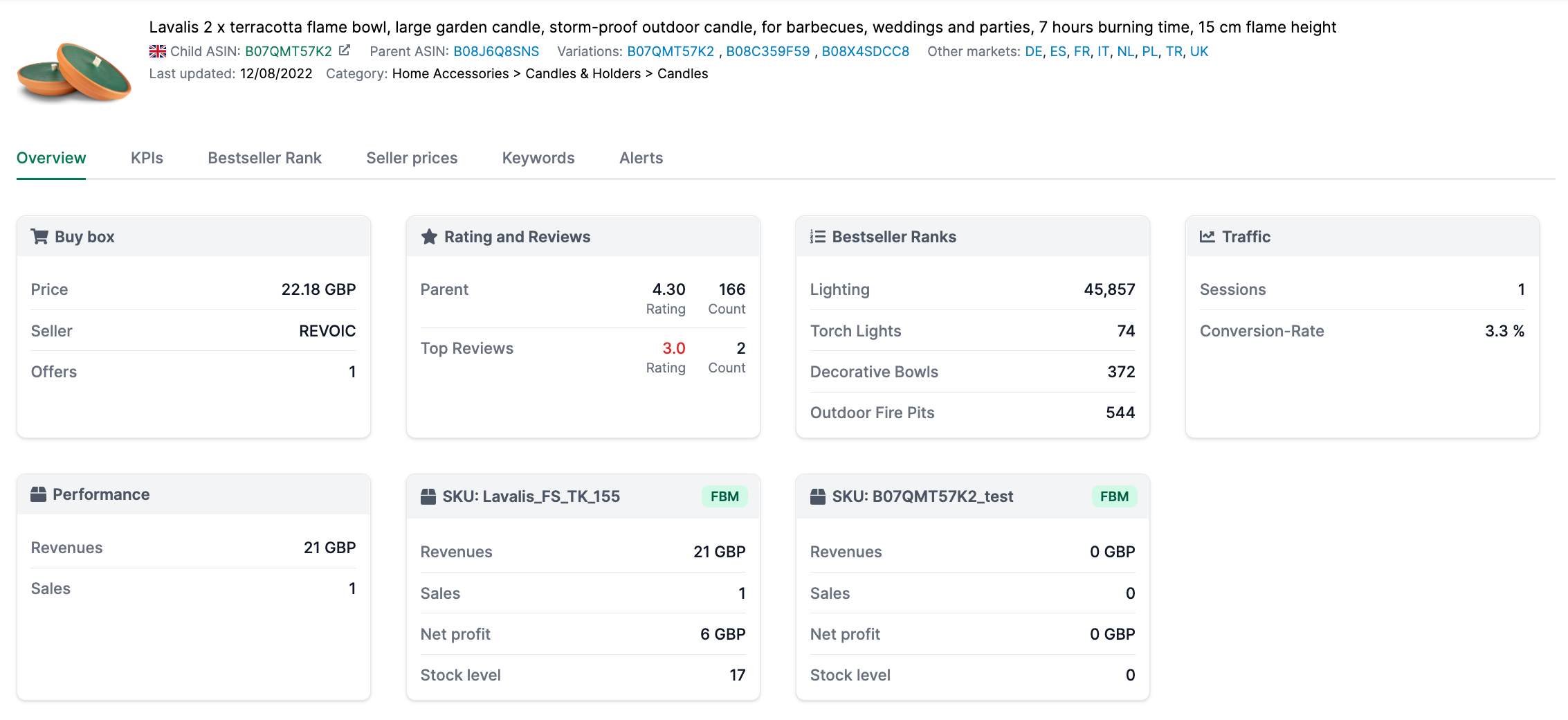Click the line chart icon on Traffic card
This screenshot has width=1568, height=720.
pos(1207,236)
